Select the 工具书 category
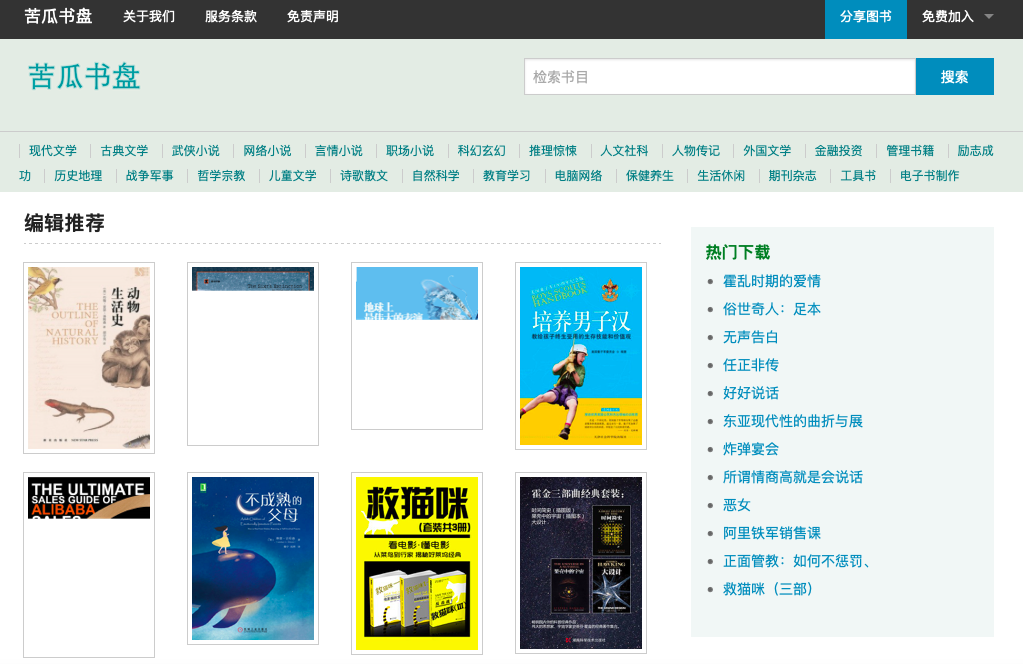 [858, 175]
